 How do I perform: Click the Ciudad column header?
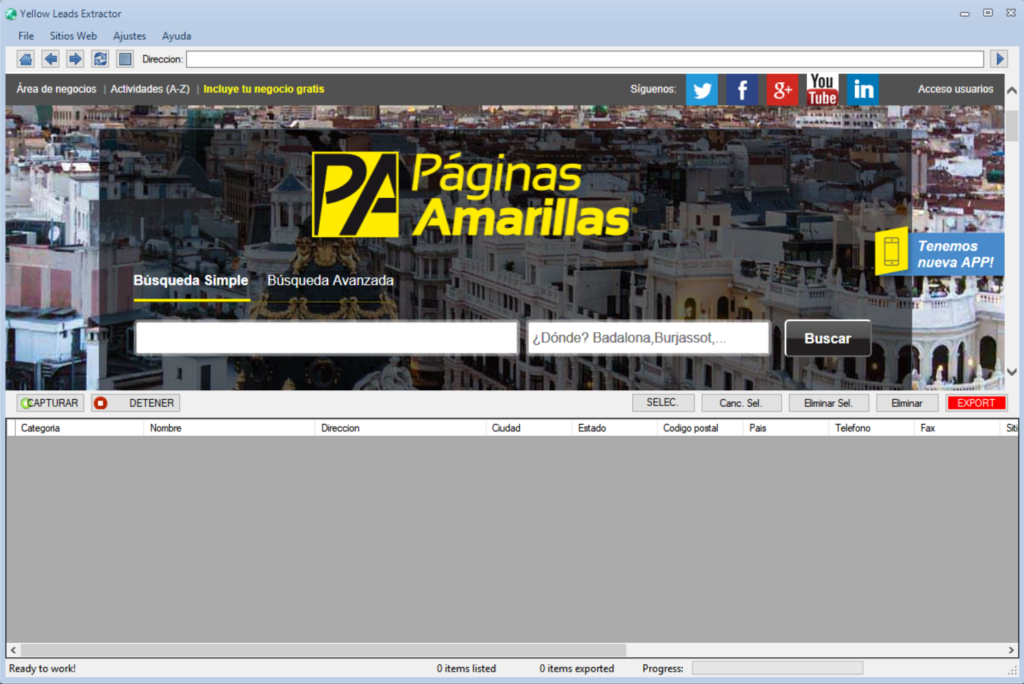click(x=530, y=428)
